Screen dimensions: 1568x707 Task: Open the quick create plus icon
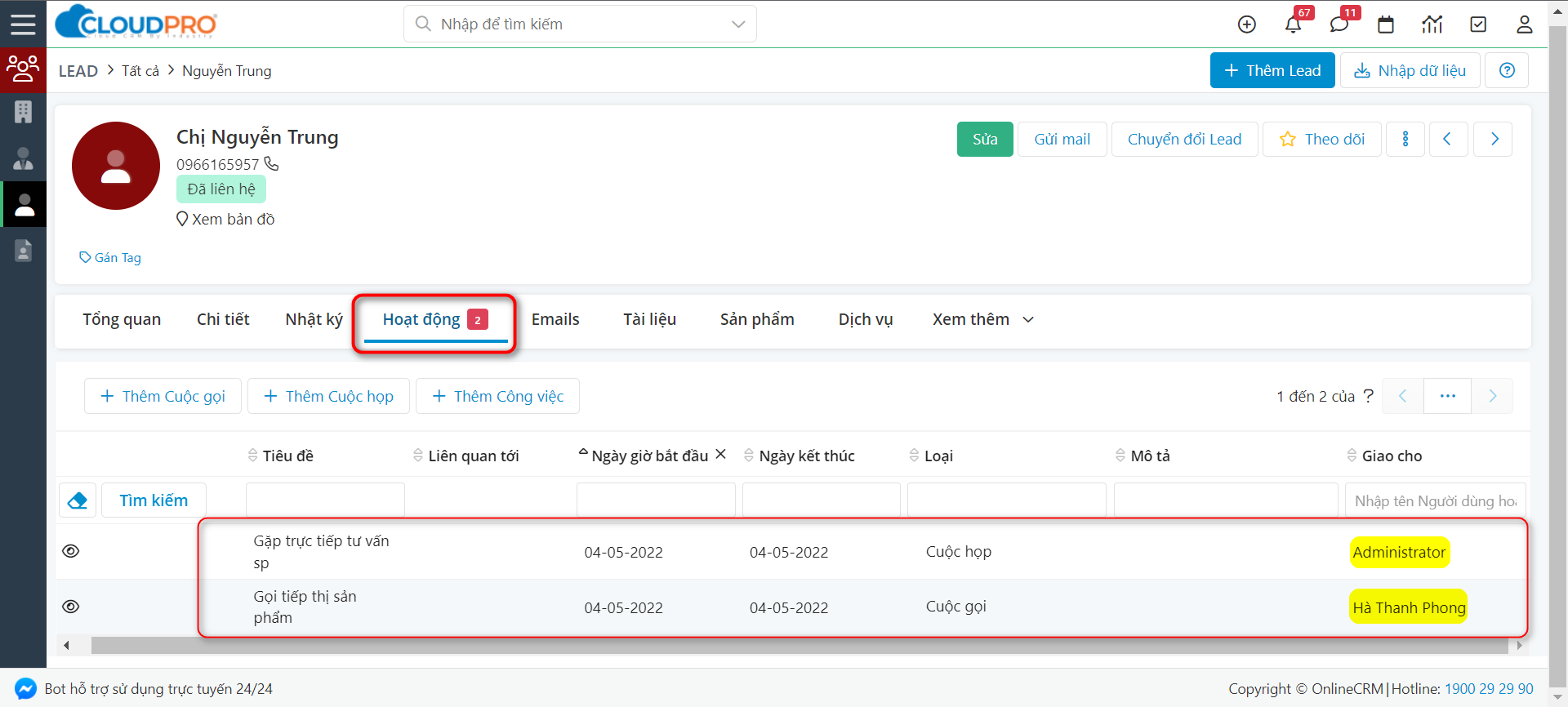click(1246, 24)
